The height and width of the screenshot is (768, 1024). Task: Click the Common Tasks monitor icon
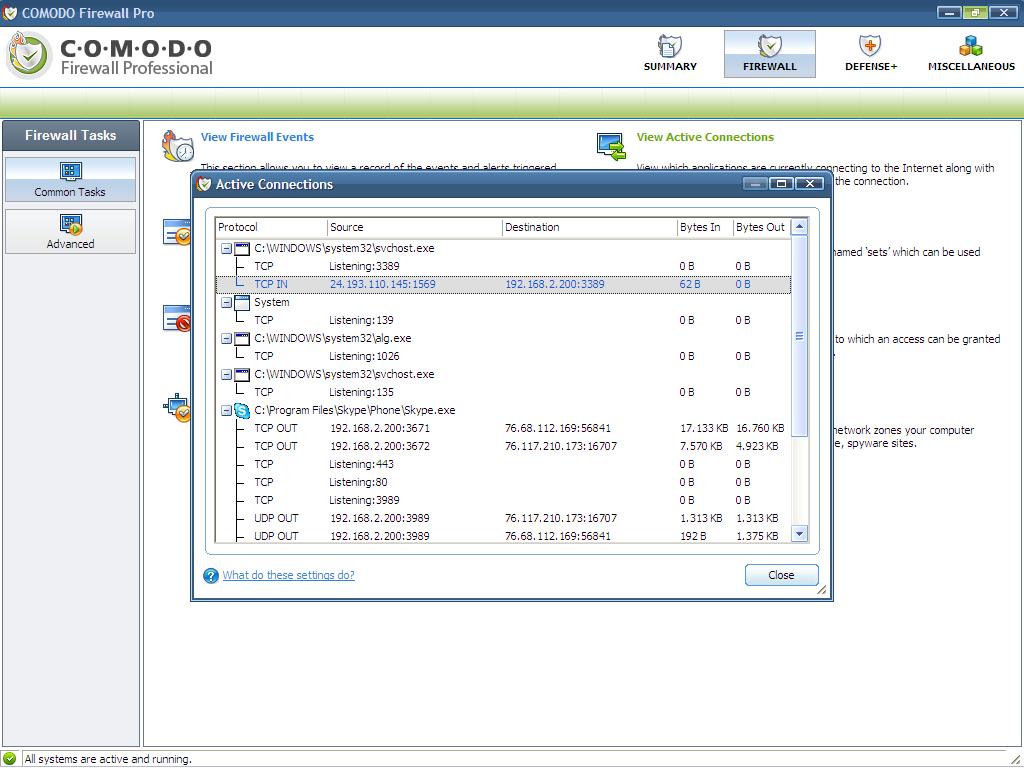click(x=71, y=172)
